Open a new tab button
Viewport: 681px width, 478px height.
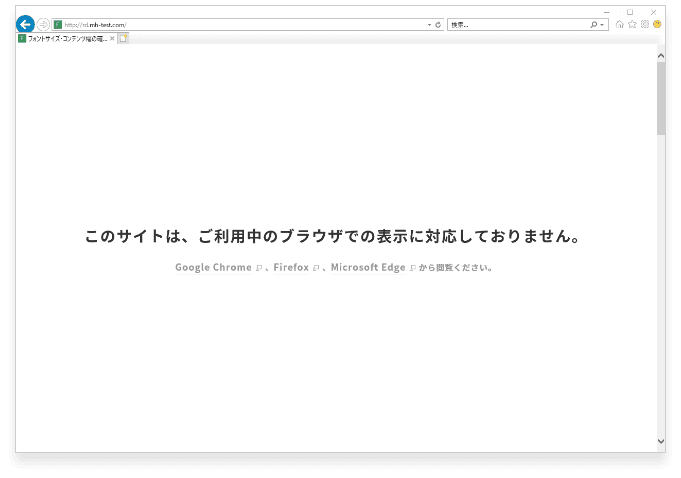point(123,39)
